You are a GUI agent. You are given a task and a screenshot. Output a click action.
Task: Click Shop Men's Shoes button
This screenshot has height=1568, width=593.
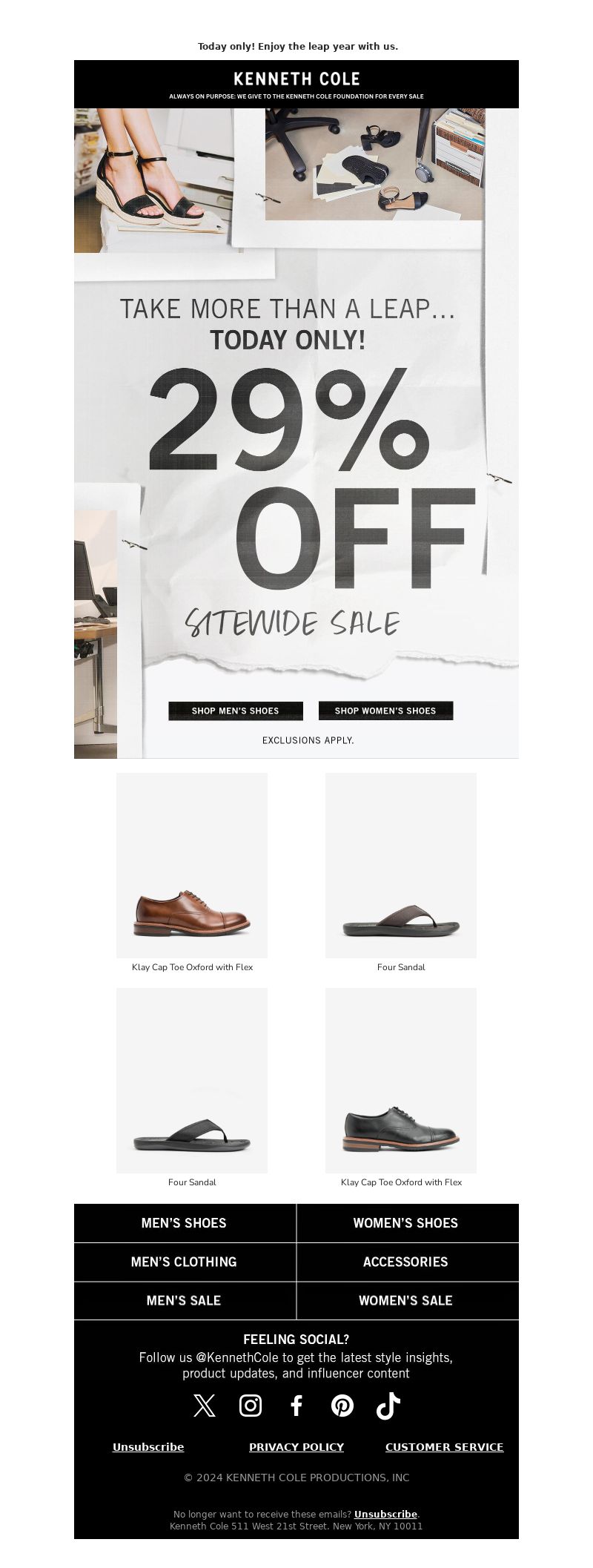[236, 711]
